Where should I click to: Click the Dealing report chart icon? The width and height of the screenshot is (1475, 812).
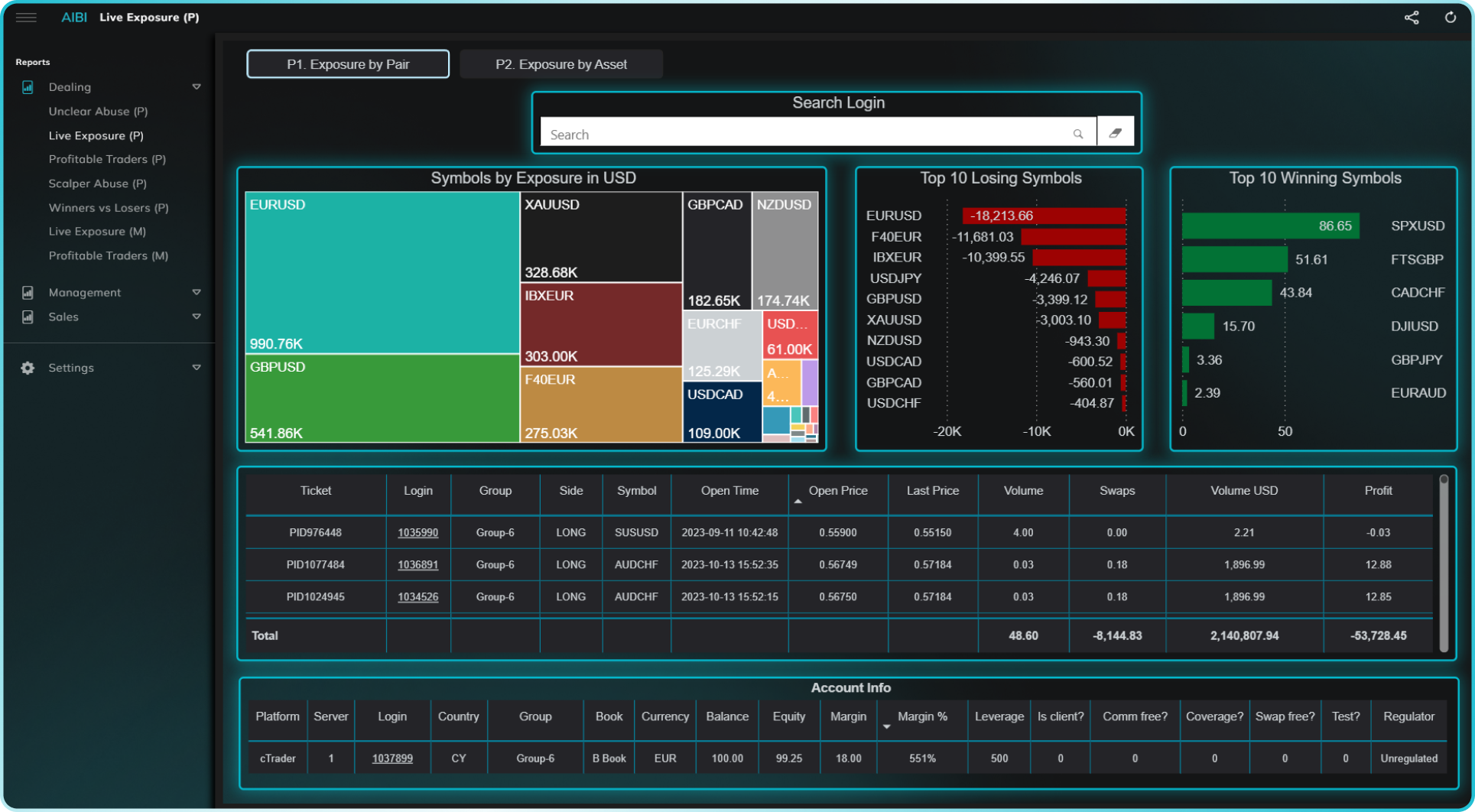click(28, 87)
